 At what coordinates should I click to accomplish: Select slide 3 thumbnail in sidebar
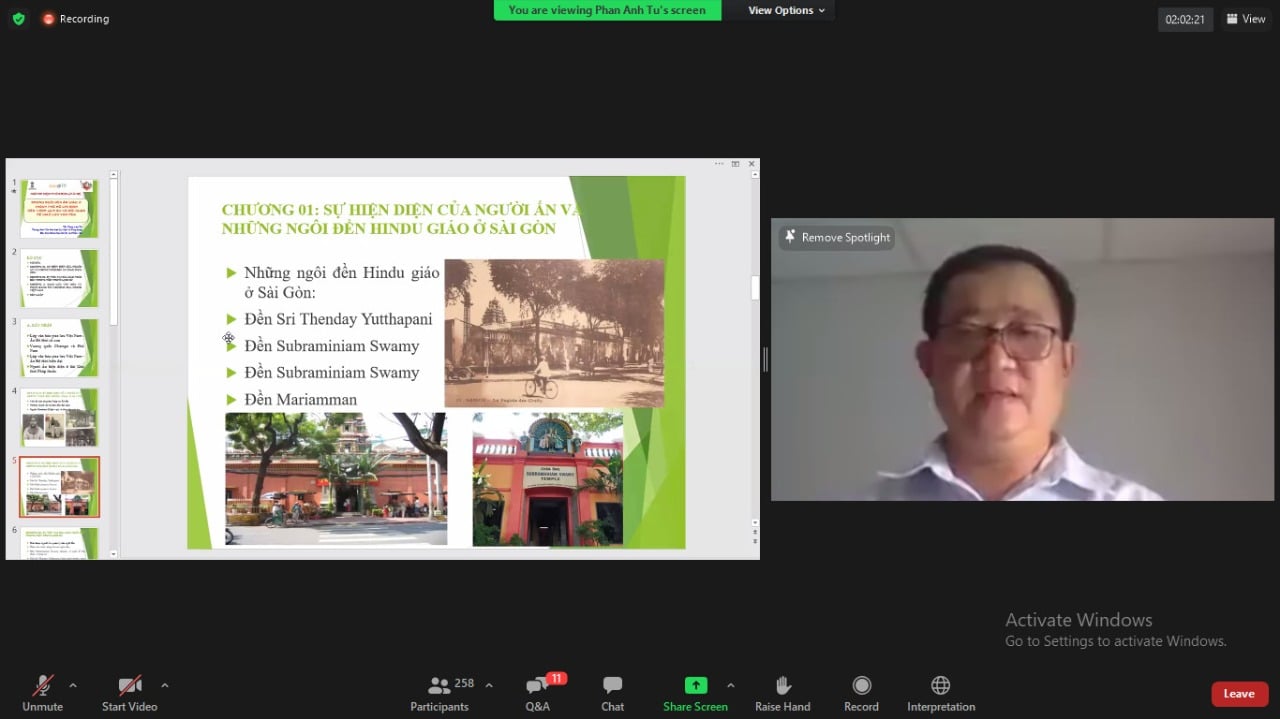pos(60,347)
